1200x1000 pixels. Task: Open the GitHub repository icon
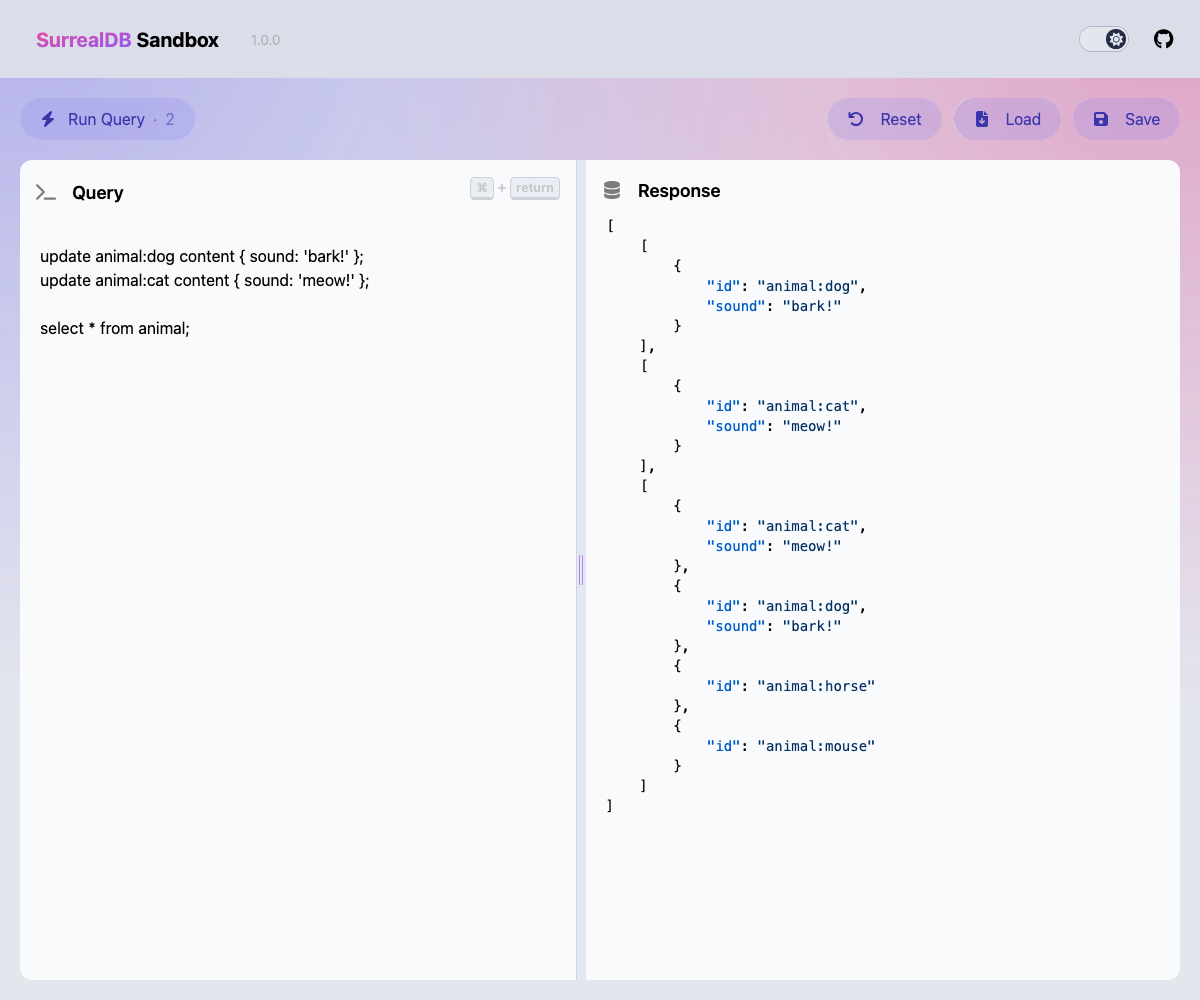[1163, 39]
